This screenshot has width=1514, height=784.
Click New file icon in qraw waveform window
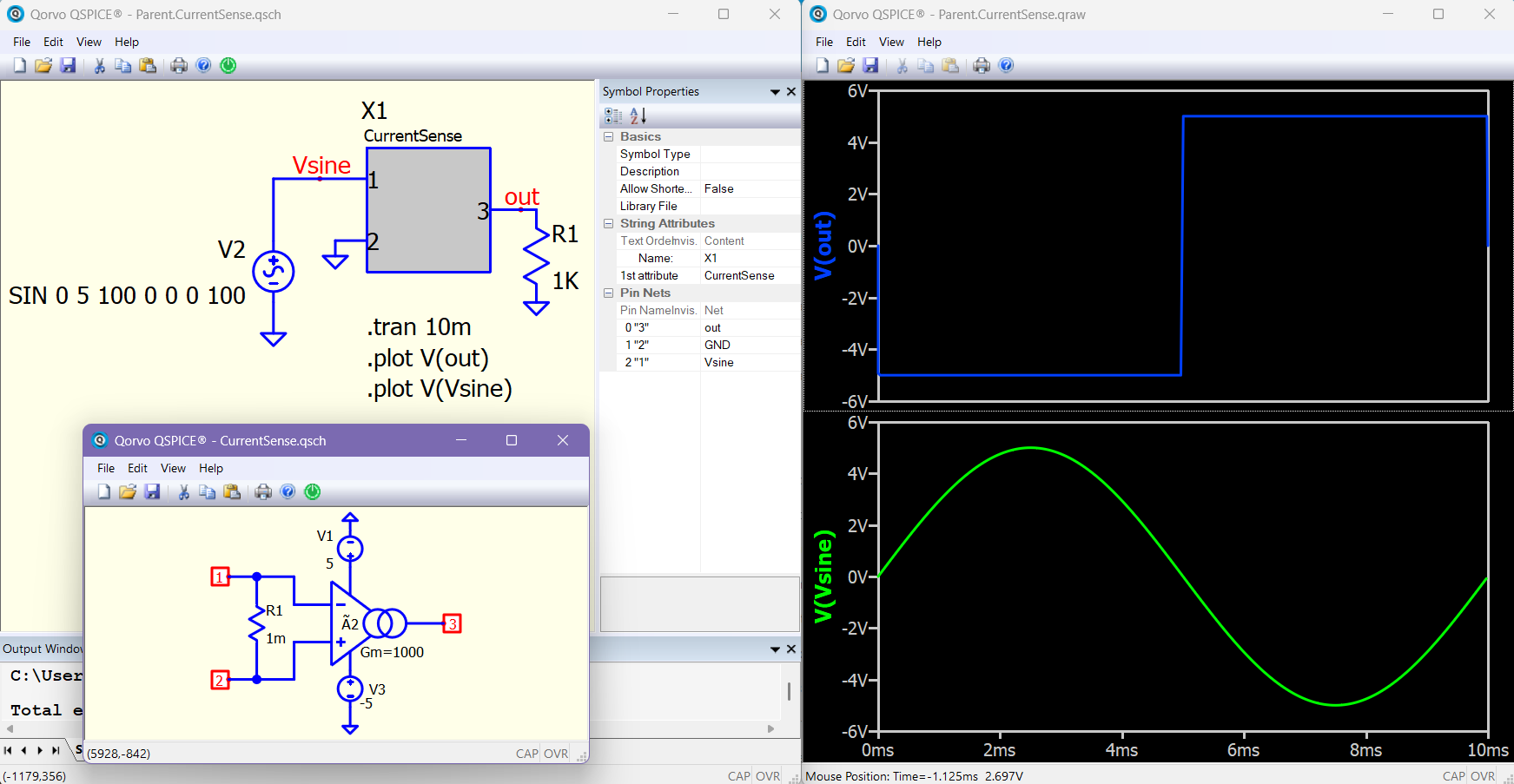[823, 65]
